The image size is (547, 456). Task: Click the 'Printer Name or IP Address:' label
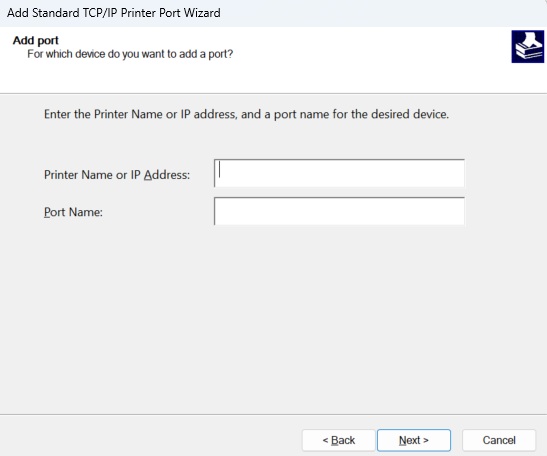117,175
